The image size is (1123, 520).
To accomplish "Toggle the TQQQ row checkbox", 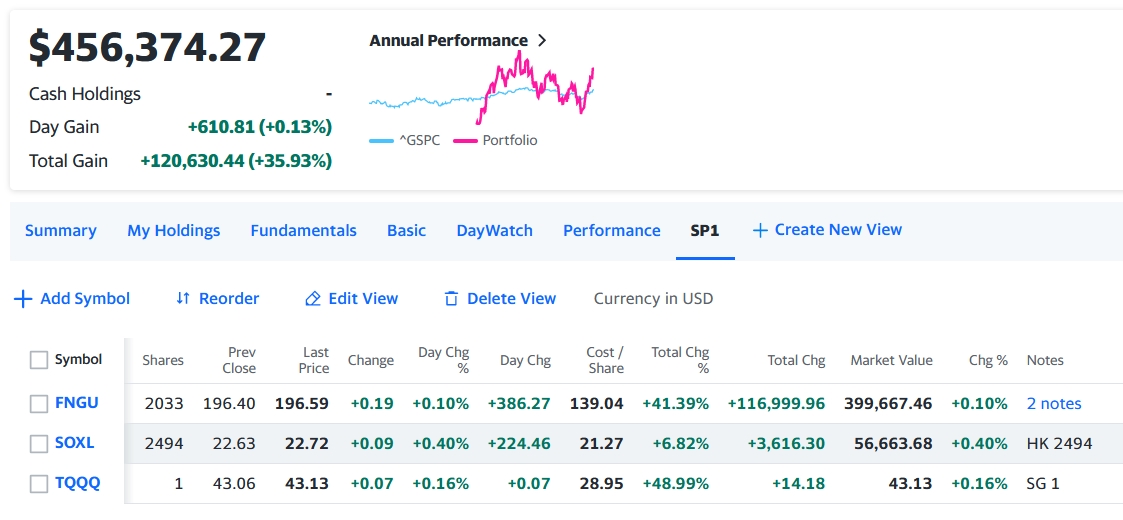I will pyautogui.click(x=39, y=484).
